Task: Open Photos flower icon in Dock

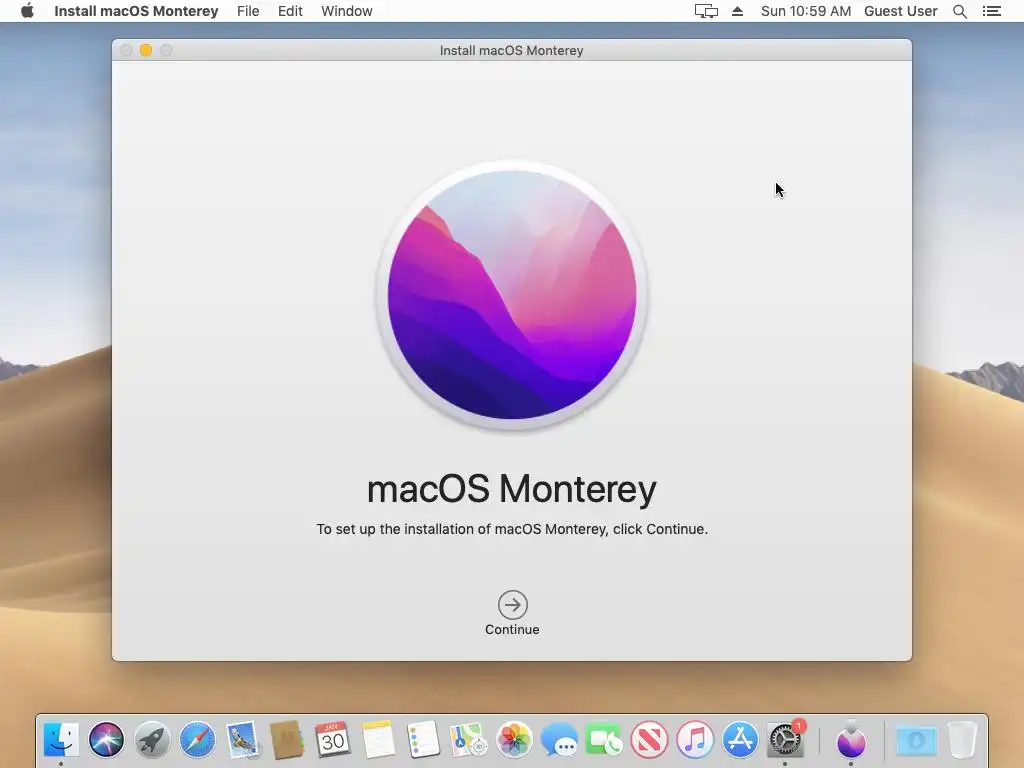Action: click(x=514, y=740)
